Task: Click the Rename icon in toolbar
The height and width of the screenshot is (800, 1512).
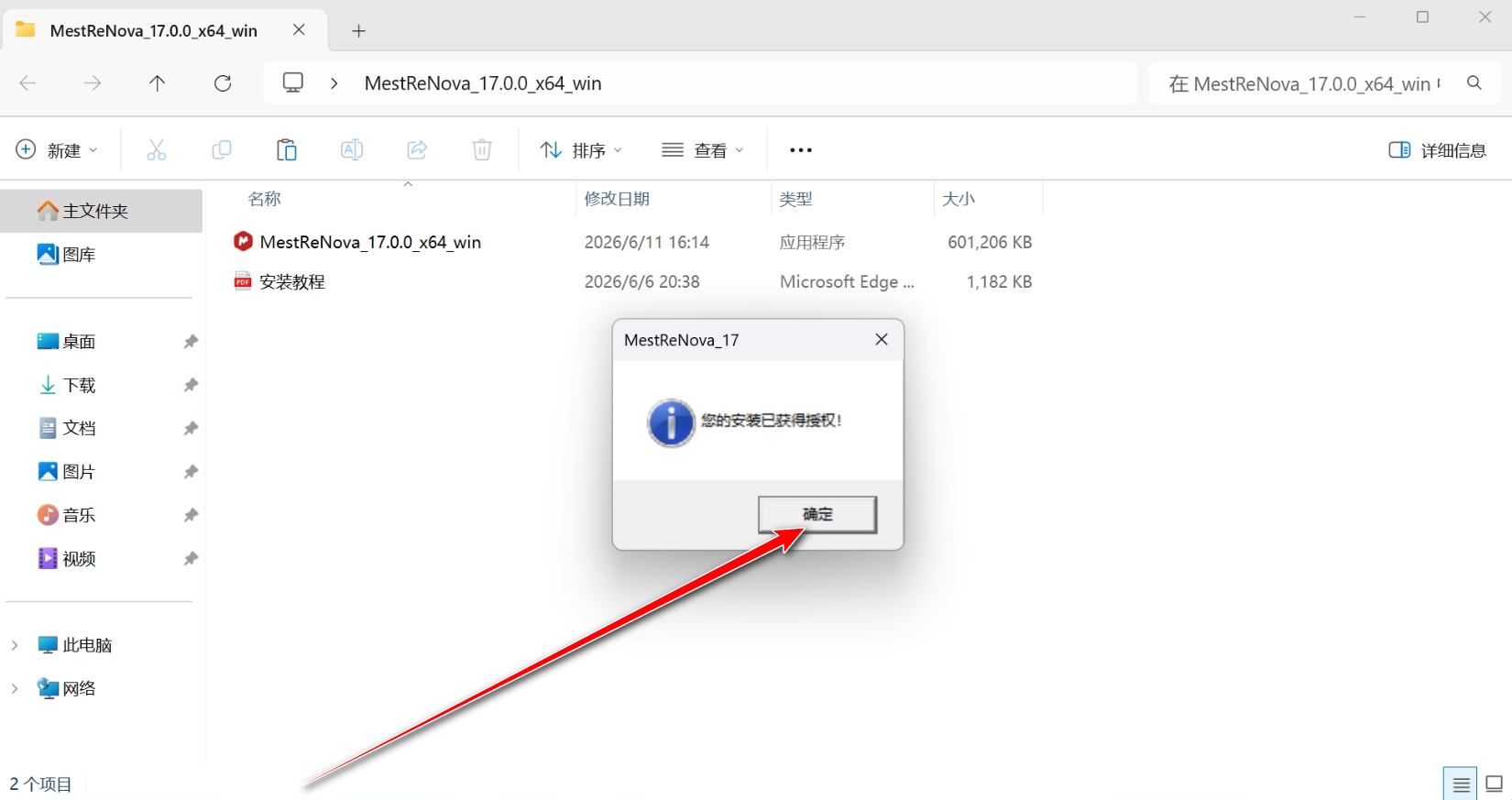Action: pyautogui.click(x=352, y=150)
